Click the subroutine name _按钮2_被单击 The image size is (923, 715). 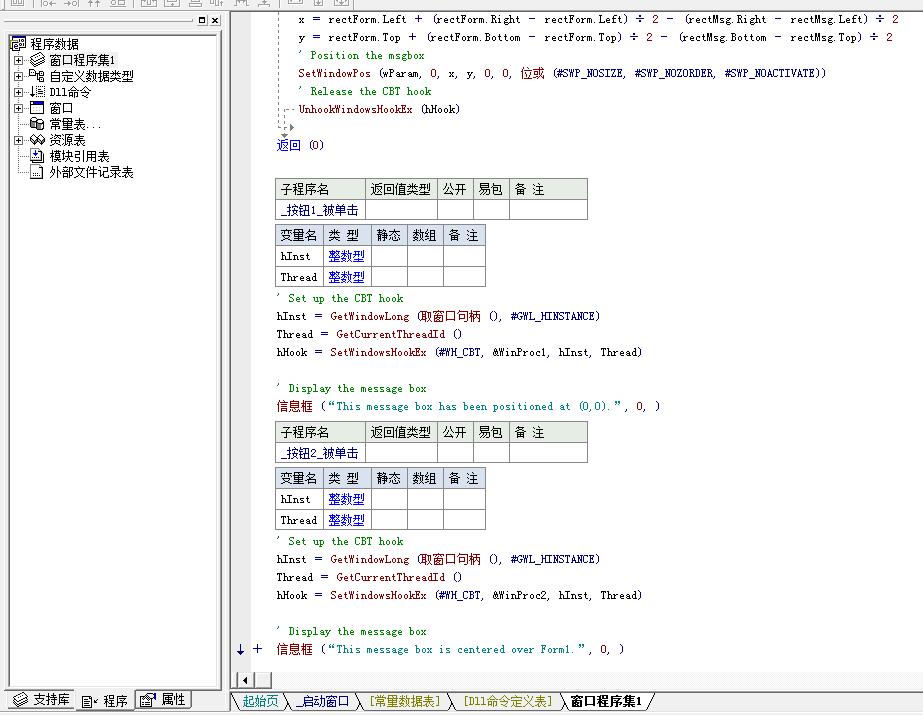click(320, 453)
